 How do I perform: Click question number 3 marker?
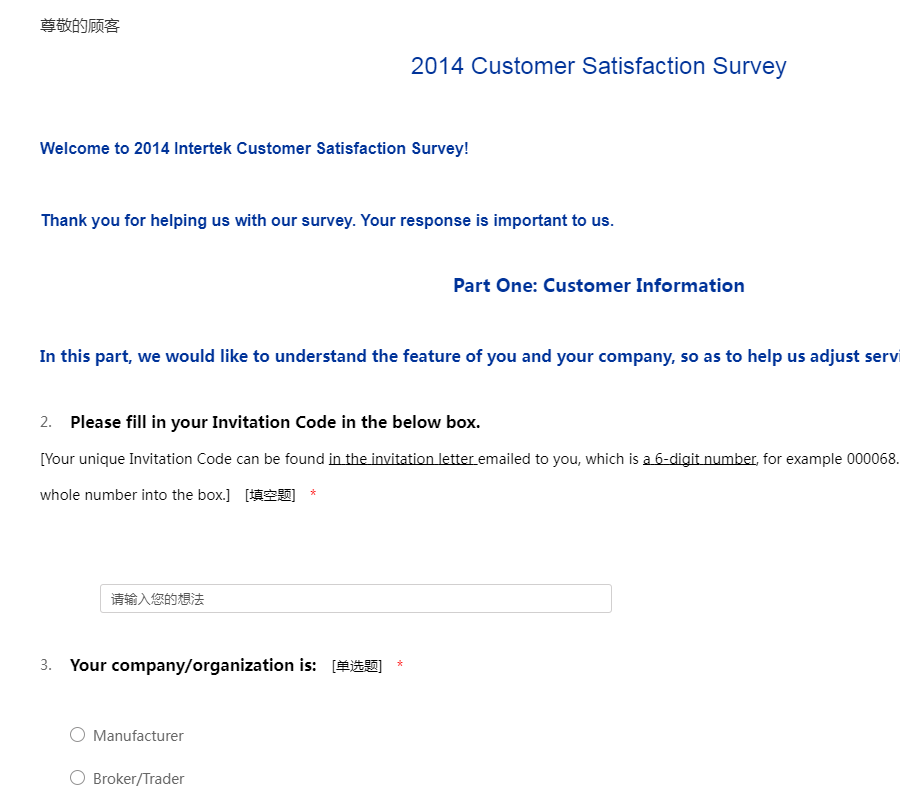point(46,665)
